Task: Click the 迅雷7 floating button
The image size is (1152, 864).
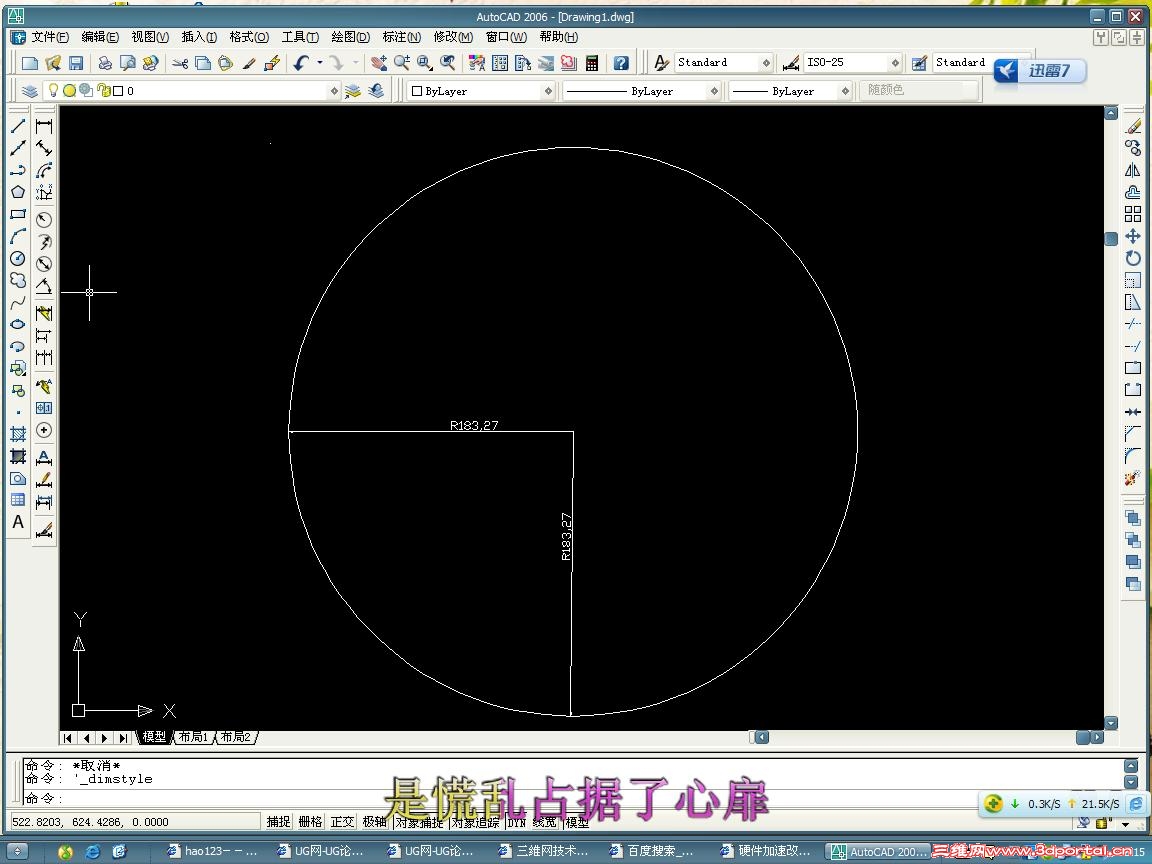Action: tap(1040, 71)
